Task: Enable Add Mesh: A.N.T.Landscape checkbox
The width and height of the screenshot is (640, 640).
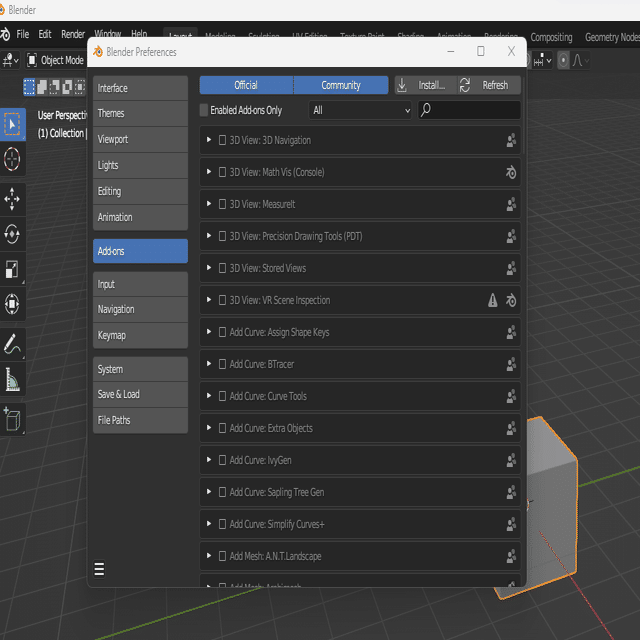Action: coord(222,556)
